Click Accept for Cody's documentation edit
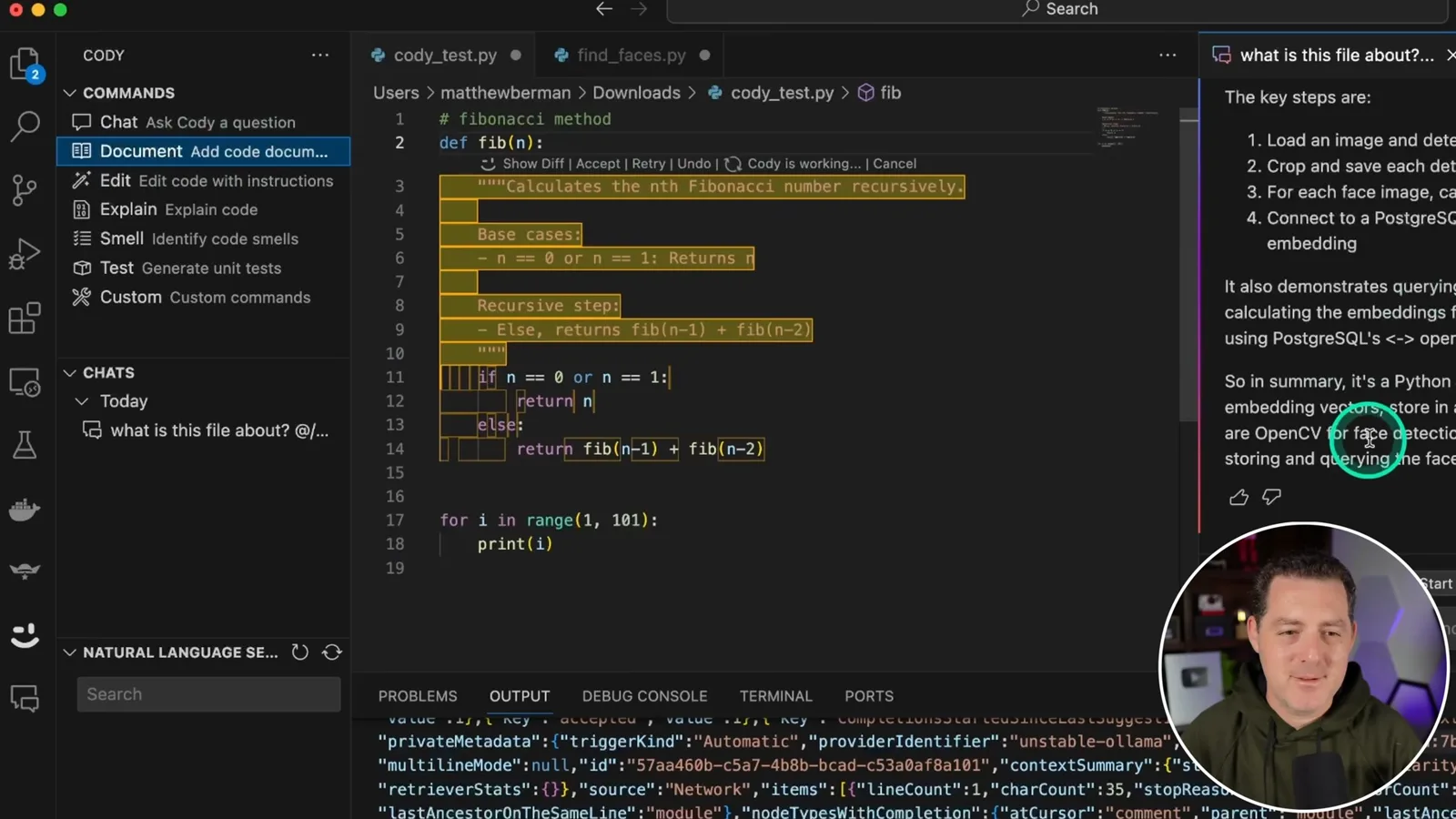Image resolution: width=1456 pixels, height=819 pixels. point(598,164)
